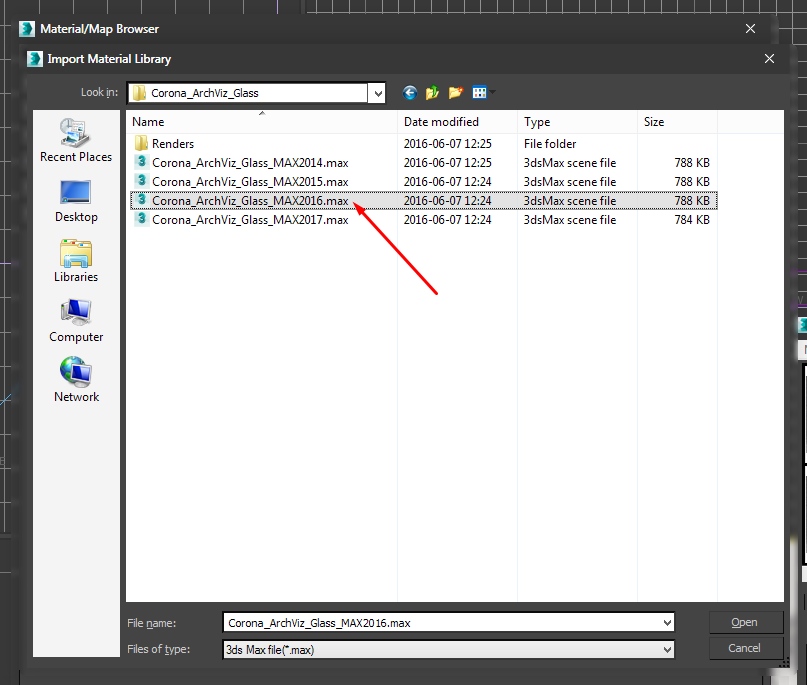Open Libraries location

point(76,261)
